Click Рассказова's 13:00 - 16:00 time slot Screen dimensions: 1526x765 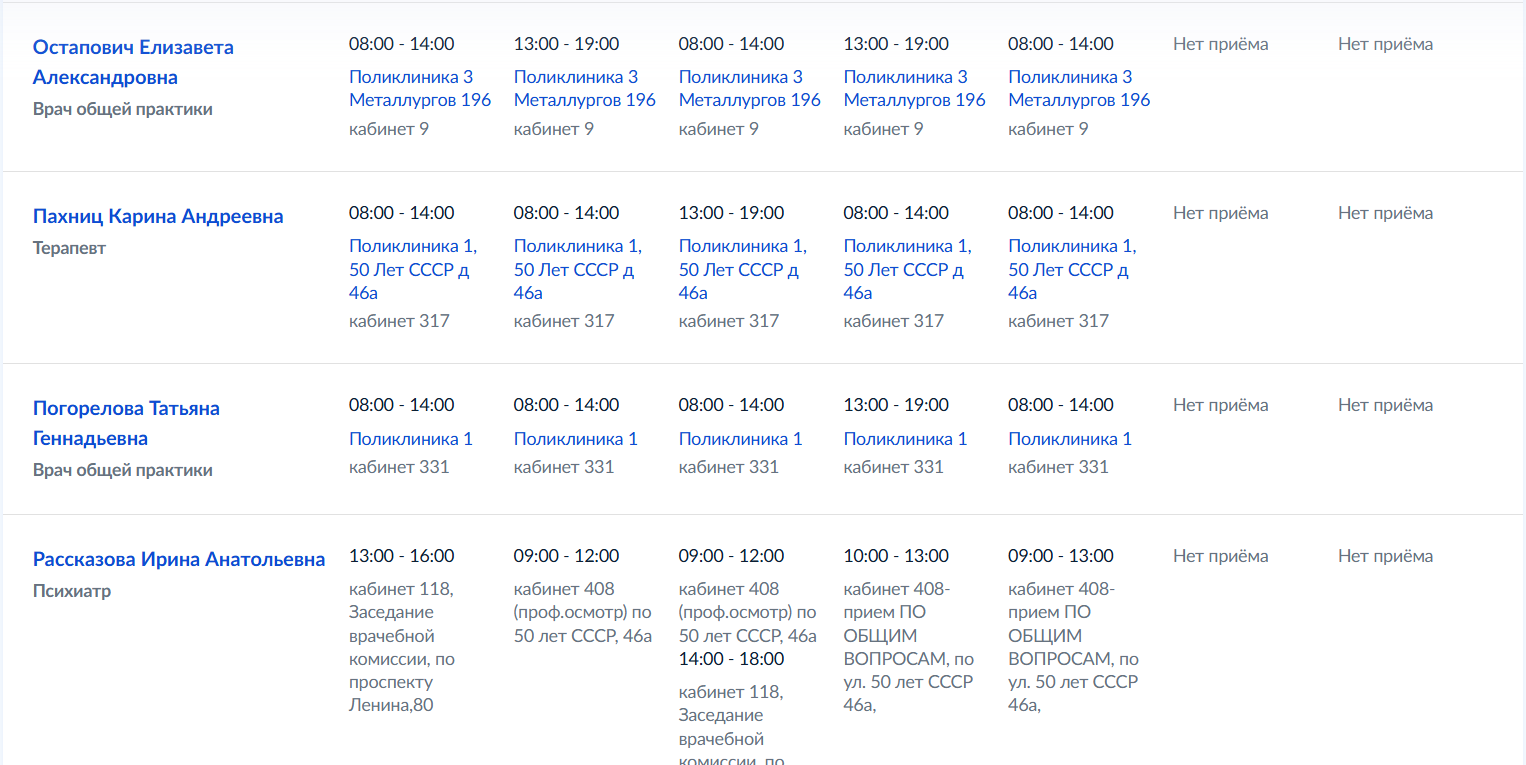402,556
